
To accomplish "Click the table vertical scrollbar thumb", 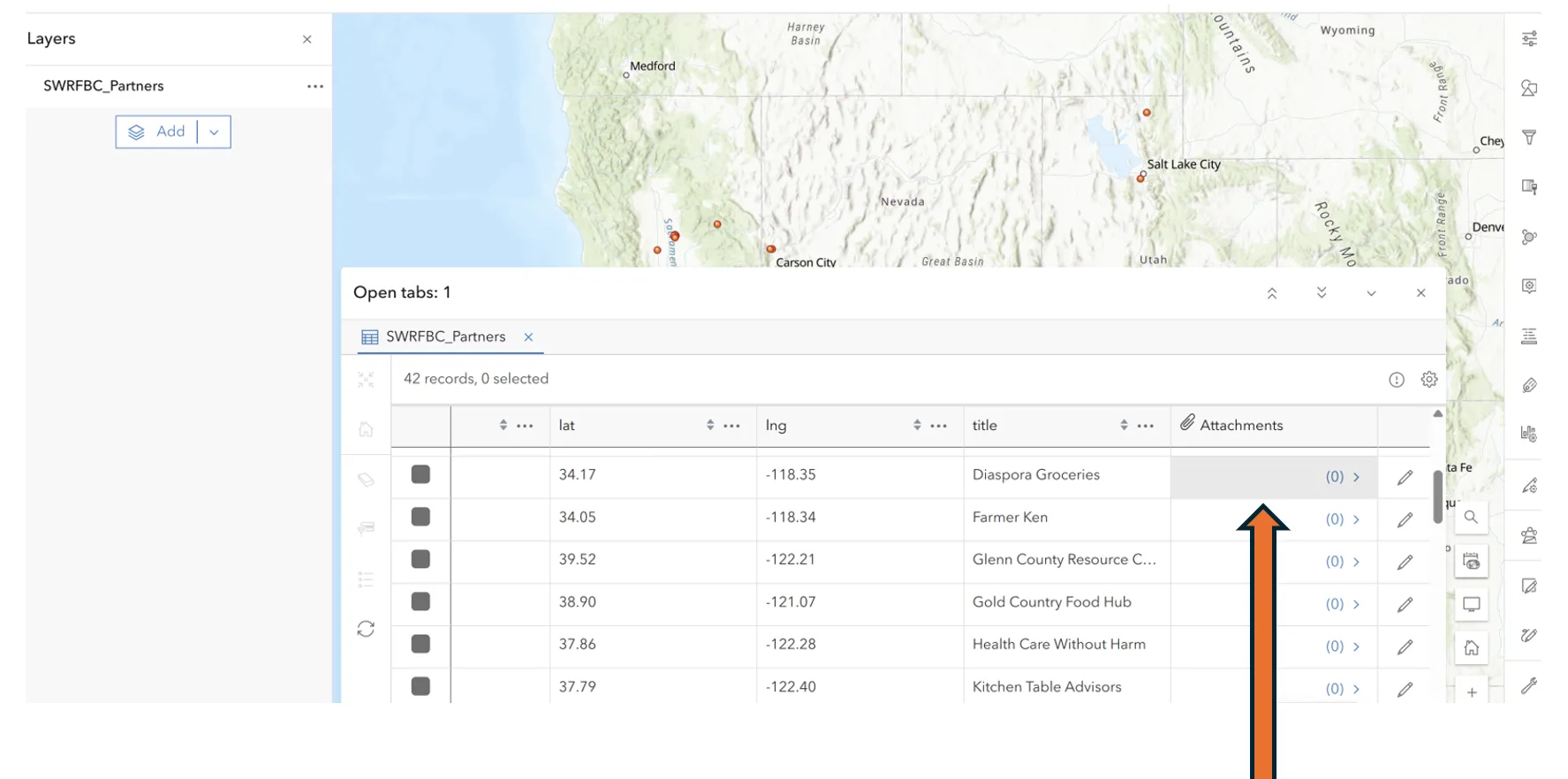I will (1437, 495).
